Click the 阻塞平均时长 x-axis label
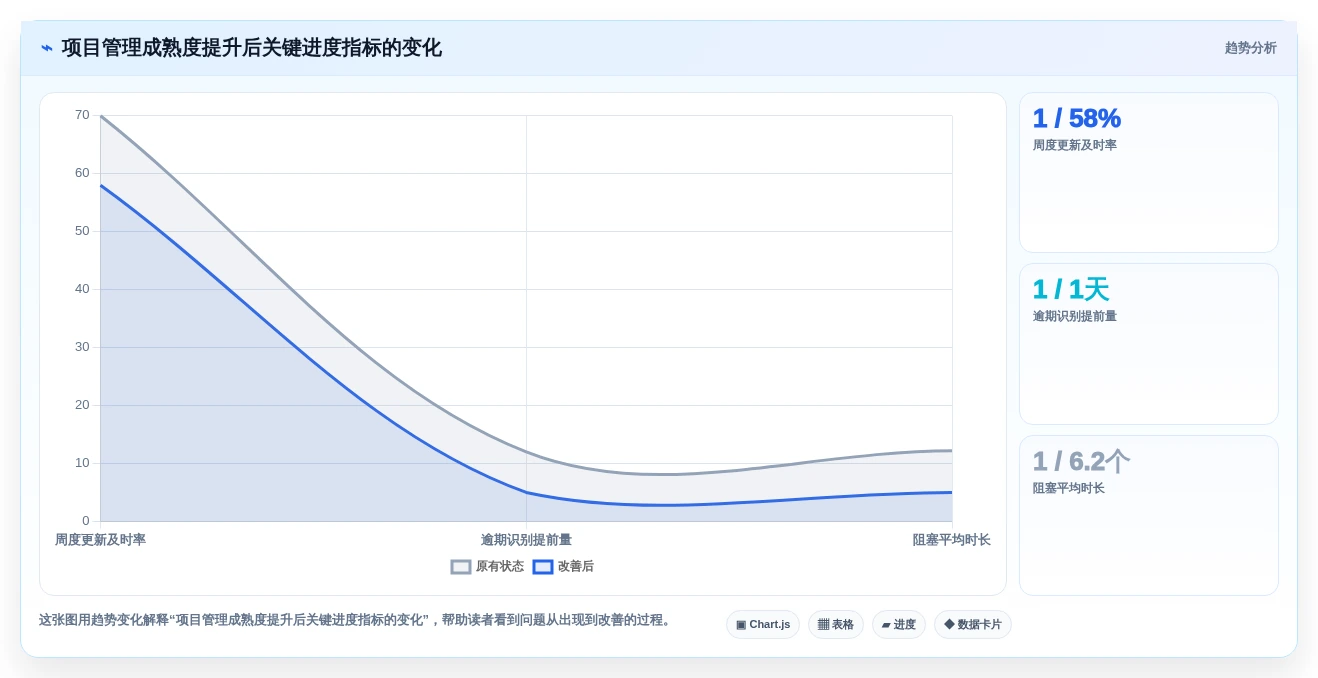This screenshot has width=1318, height=678. (951, 540)
